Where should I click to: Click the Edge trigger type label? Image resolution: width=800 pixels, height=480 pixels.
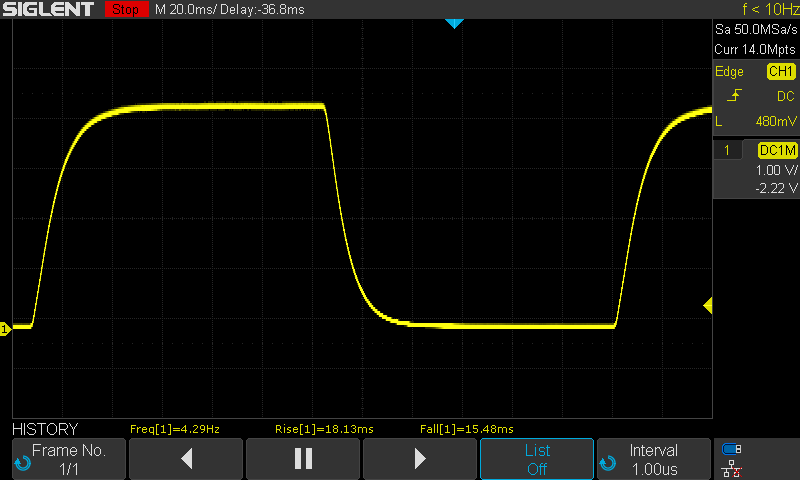[x=729, y=72]
